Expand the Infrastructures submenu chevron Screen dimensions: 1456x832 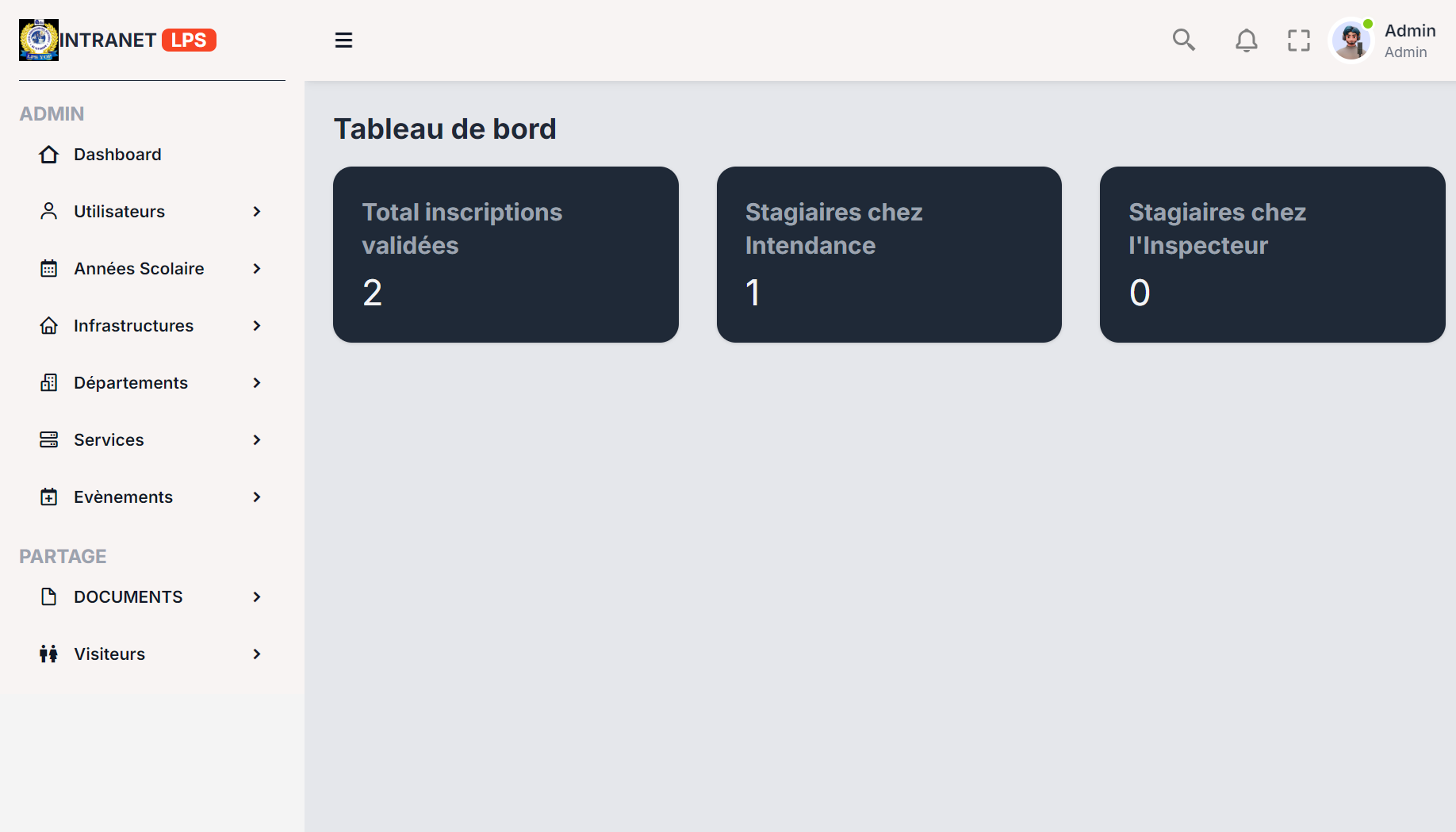tap(257, 326)
